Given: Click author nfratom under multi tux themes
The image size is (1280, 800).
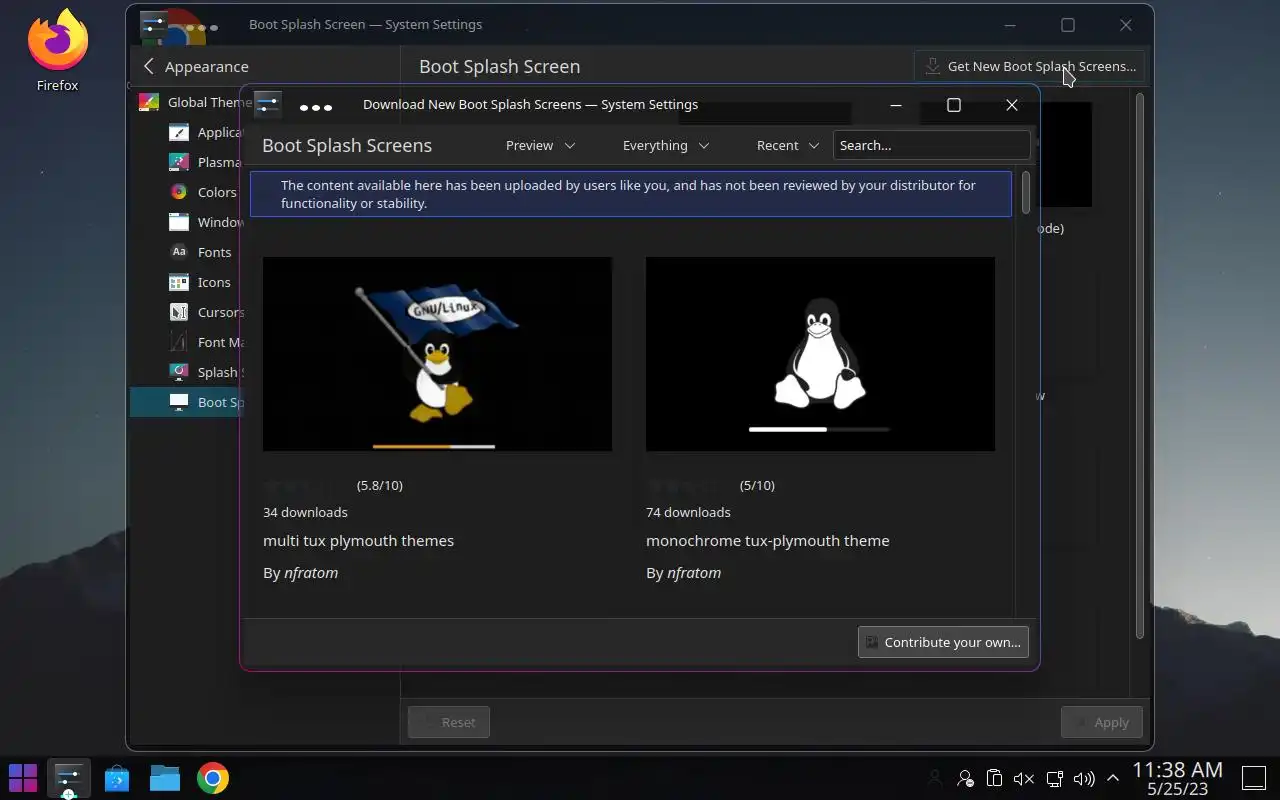Looking at the screenshot, I should 311,573.
